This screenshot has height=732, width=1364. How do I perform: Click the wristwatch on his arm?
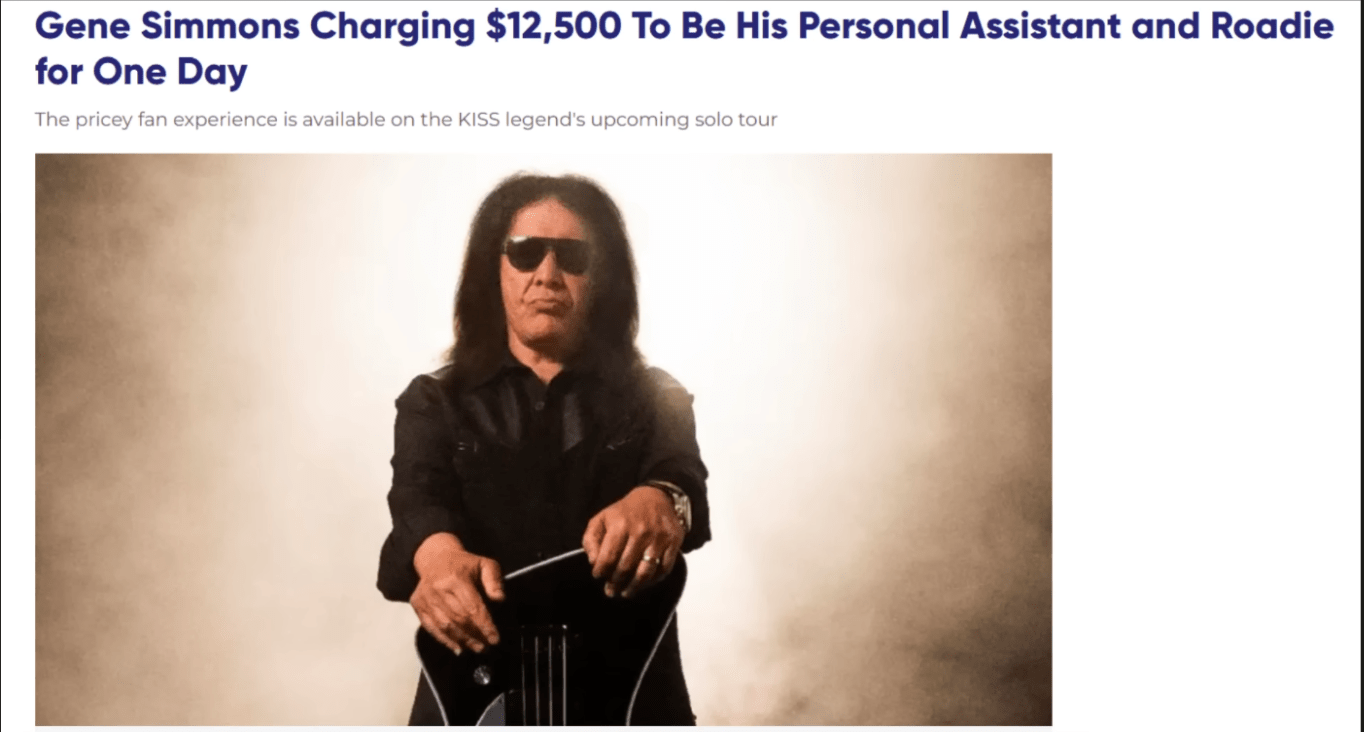(675, 502)
